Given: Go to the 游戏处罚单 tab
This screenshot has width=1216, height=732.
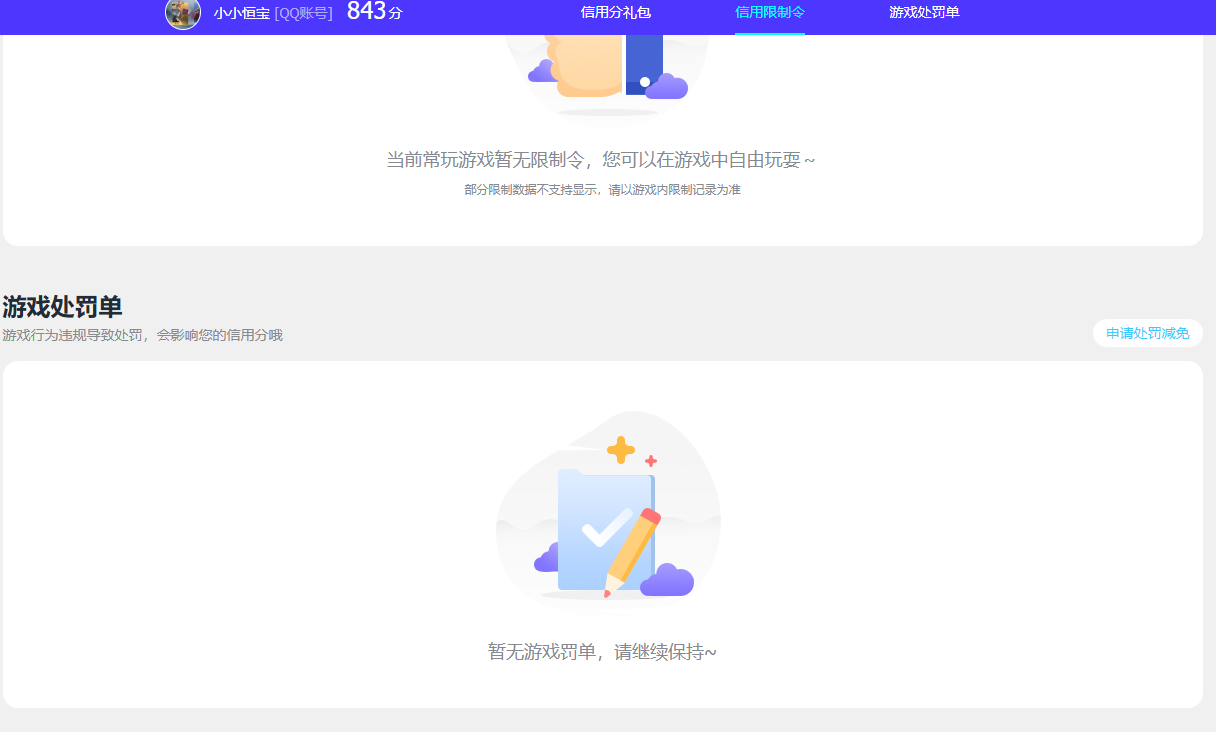Looking at the screenshot, I should point(924,12).
